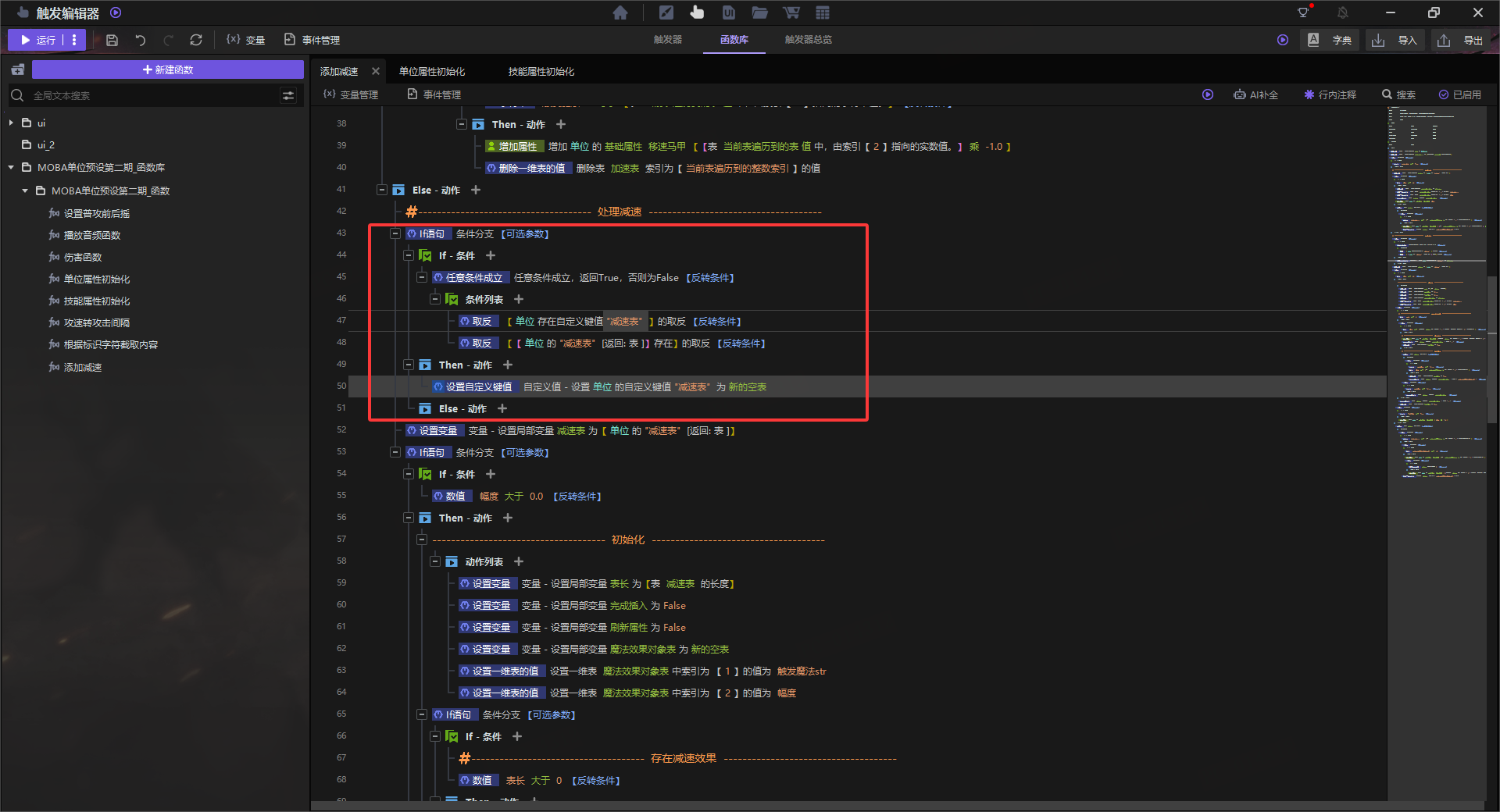Click the 新建函数 button
Screen dimensions: 1500x812
(x=168, y=69)
